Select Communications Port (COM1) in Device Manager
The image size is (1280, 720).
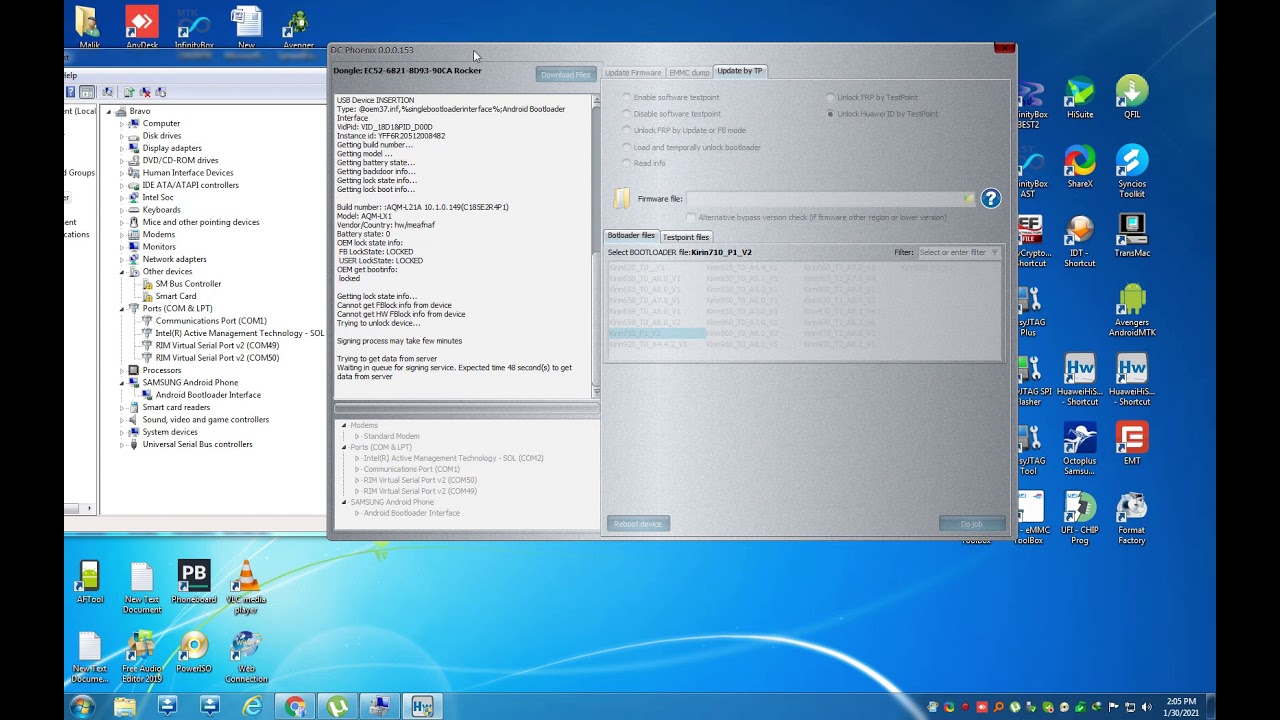(211, 321)
